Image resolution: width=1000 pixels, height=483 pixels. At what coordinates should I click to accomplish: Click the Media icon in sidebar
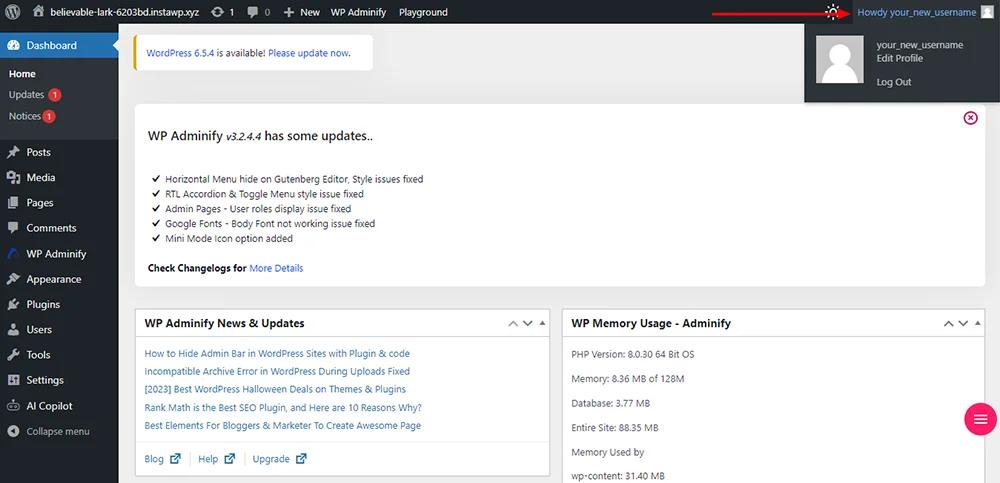[x=13, y=177]
